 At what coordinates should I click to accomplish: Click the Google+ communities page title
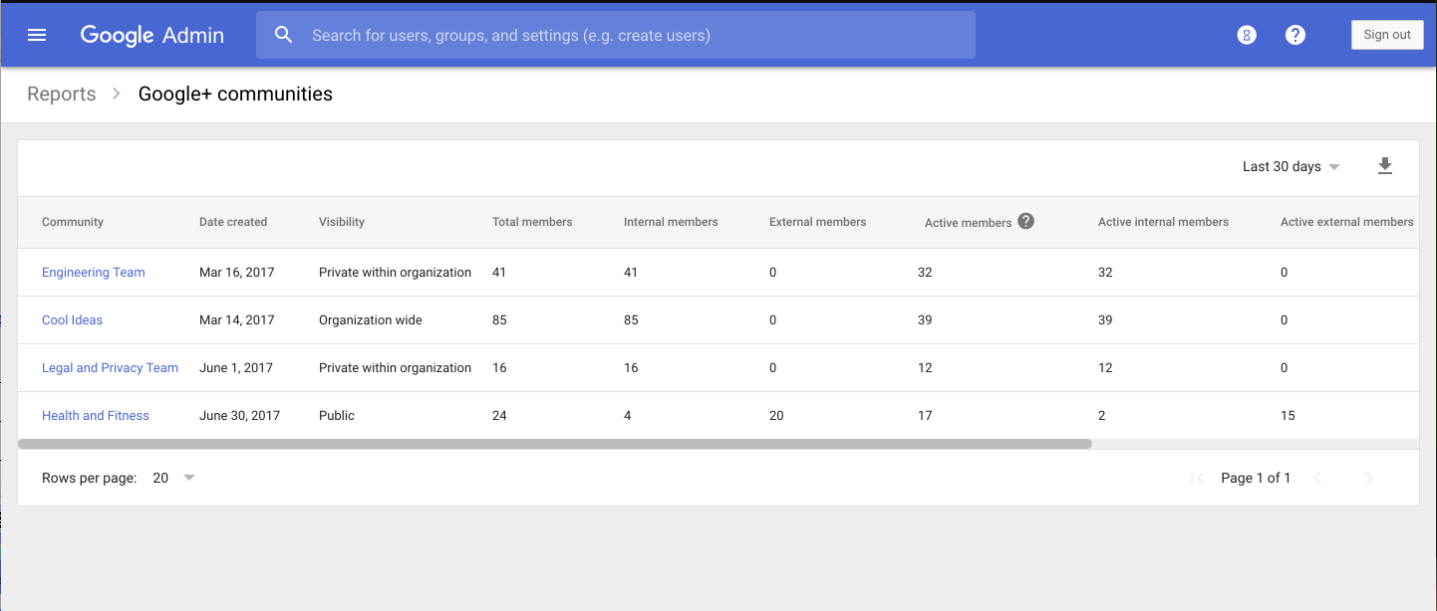[x=235, y=94]
